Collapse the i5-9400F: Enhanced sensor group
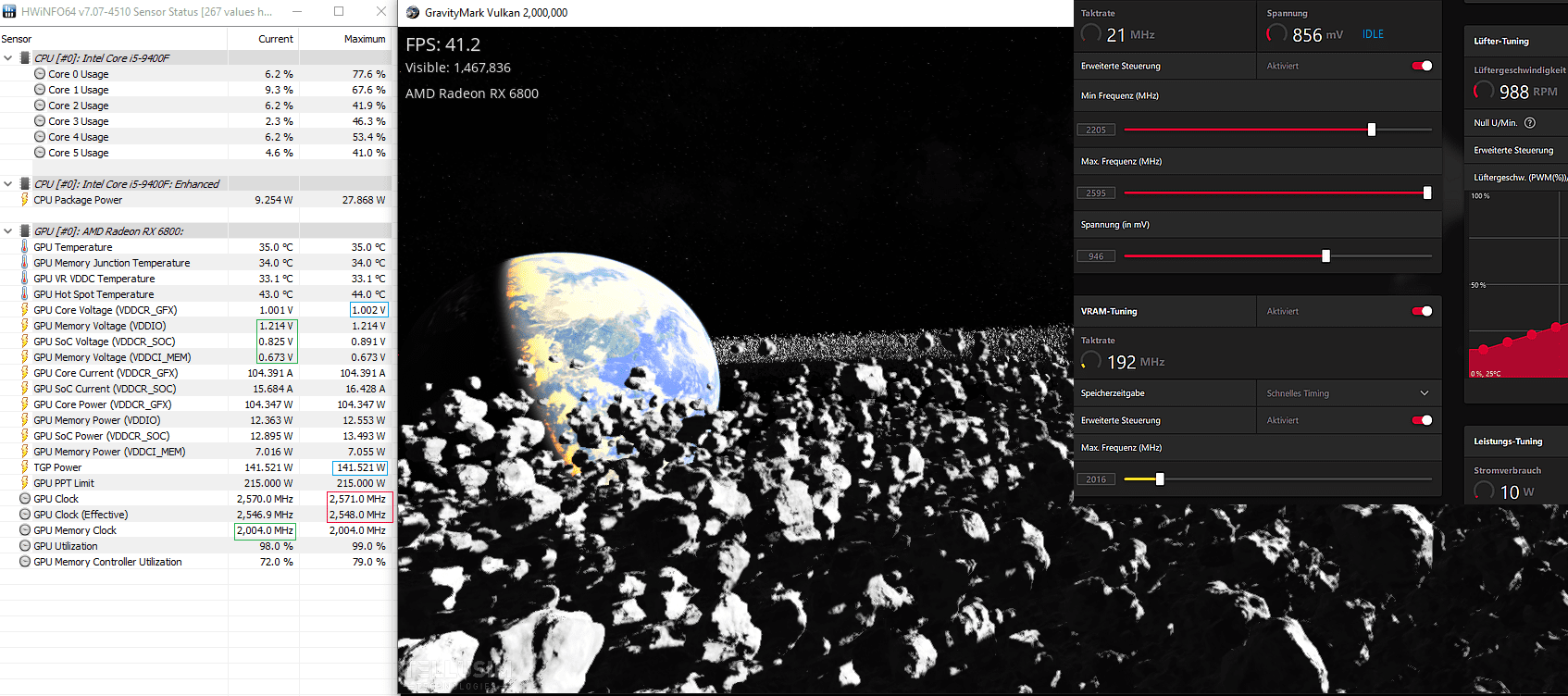Screen dimensions: 1568x696 8,184
